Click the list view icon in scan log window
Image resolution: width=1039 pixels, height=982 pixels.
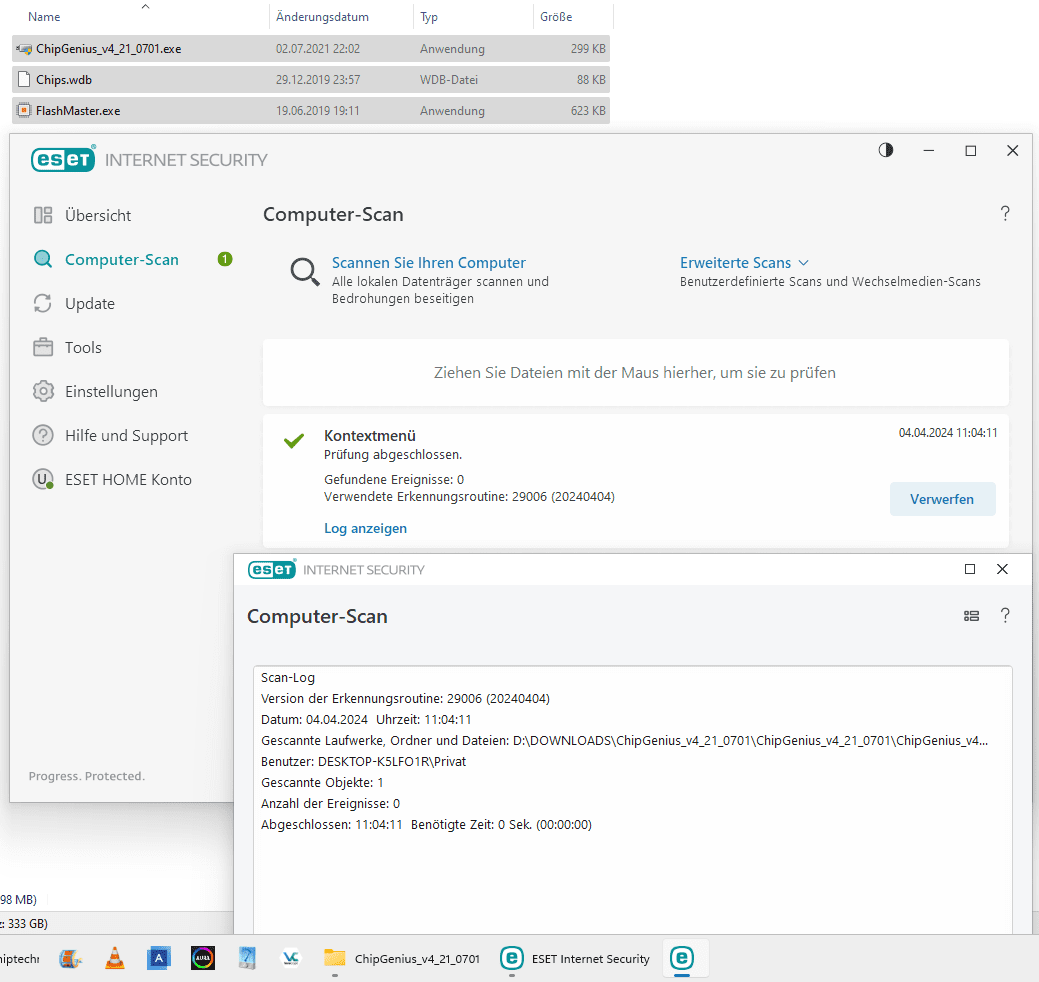pyautogui.click(x=971, y=616)
